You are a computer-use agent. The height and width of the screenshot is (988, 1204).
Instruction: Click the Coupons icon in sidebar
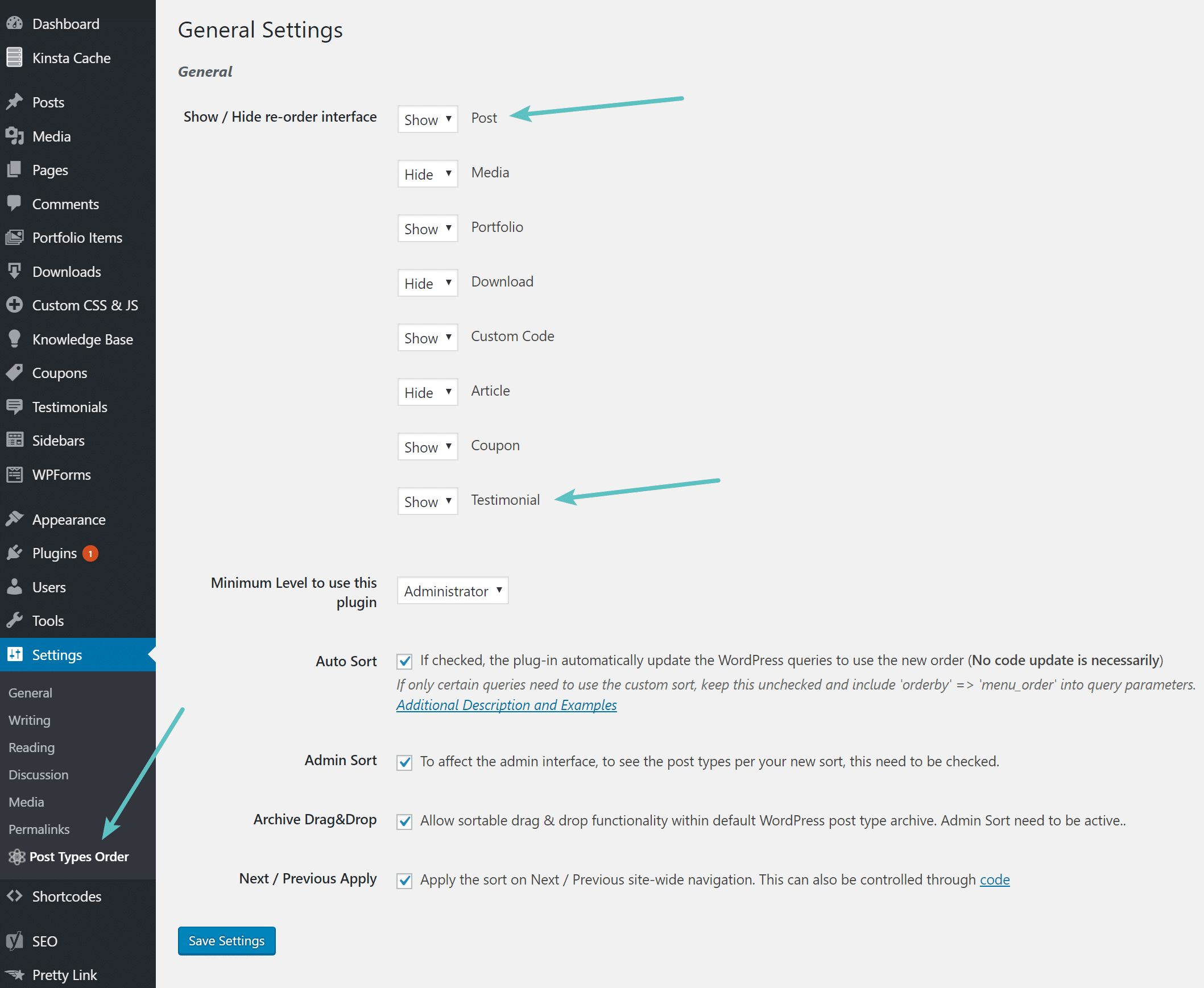click(x=15, y=373)
